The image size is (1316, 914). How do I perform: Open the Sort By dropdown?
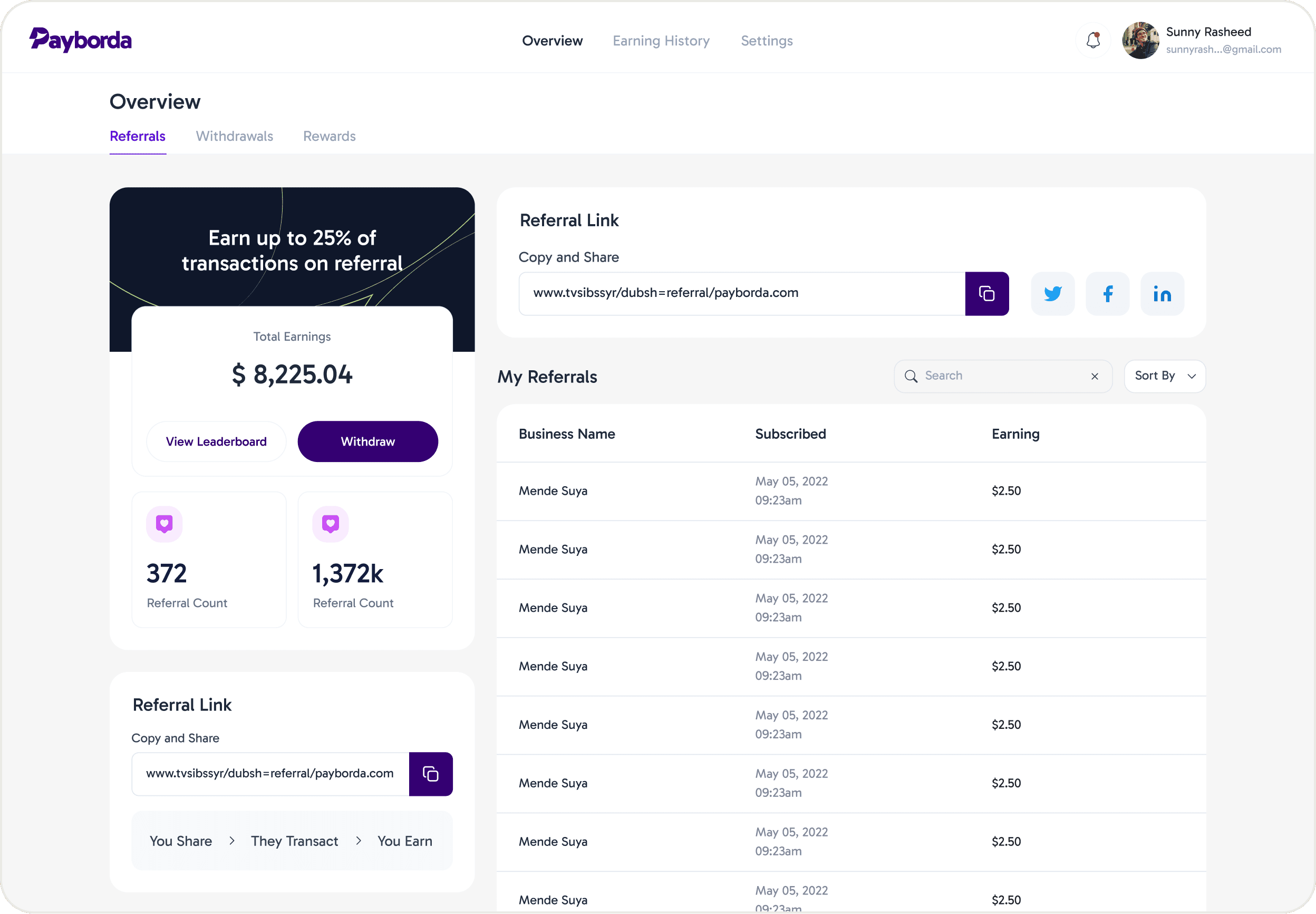coord(1165,376)
